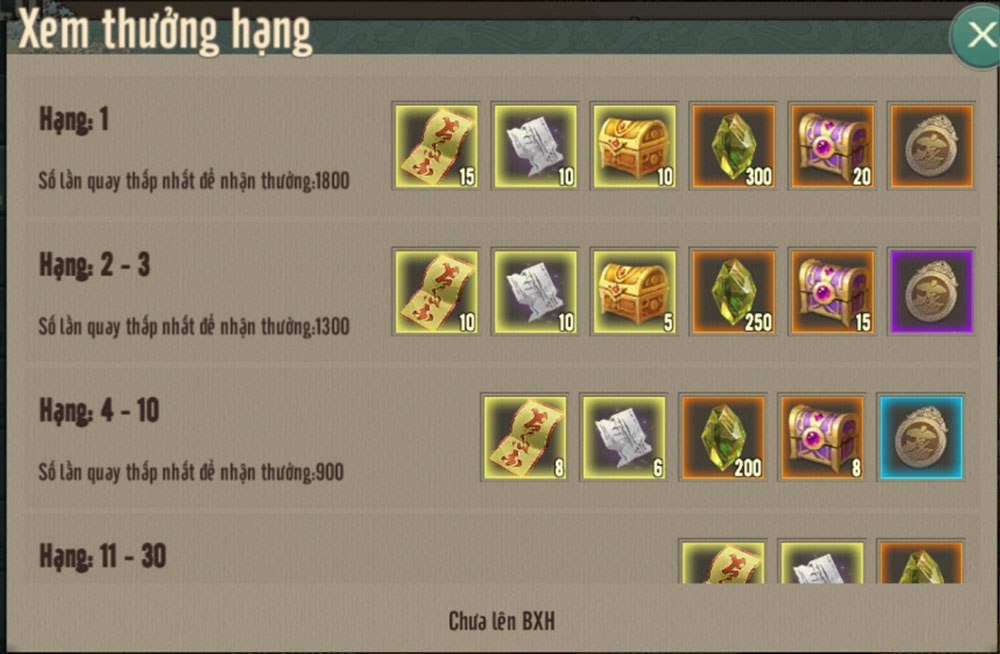Click the red scroll reward with 15 in Hạng 1
Screen dimensions: 1000x654
pyautogui.click(x=436, y=146)
